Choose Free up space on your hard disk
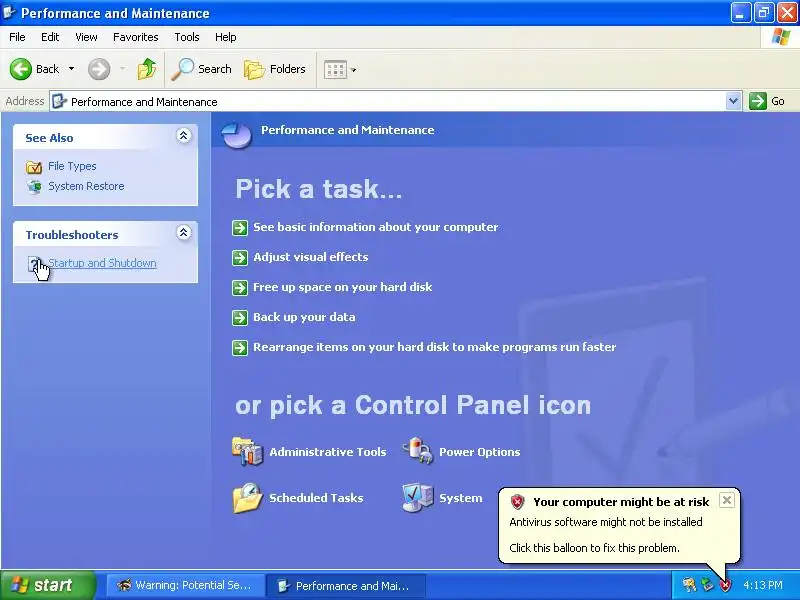This screenshot has width=800, height=600. click(x=342, y=287)
